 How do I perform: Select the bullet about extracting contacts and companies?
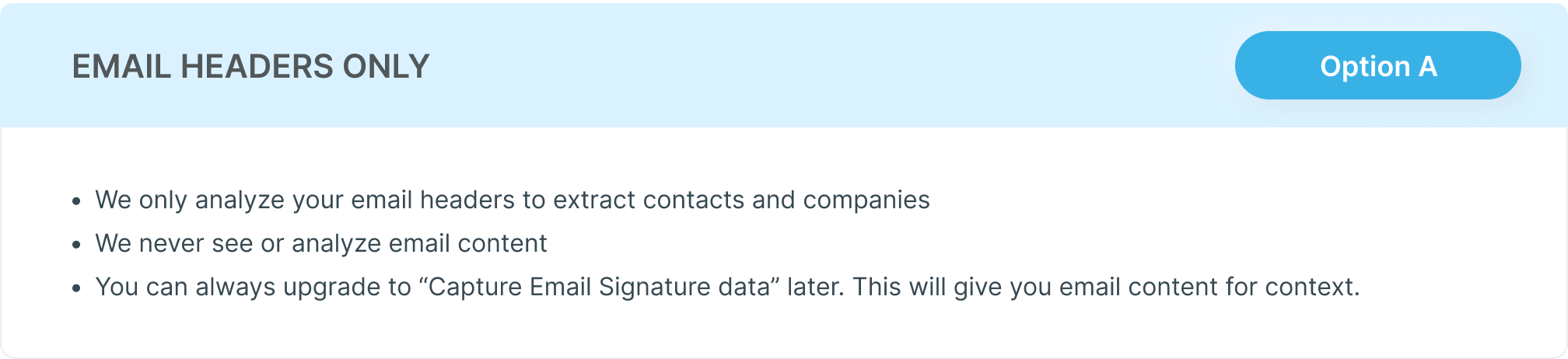[x=512, y=200]
